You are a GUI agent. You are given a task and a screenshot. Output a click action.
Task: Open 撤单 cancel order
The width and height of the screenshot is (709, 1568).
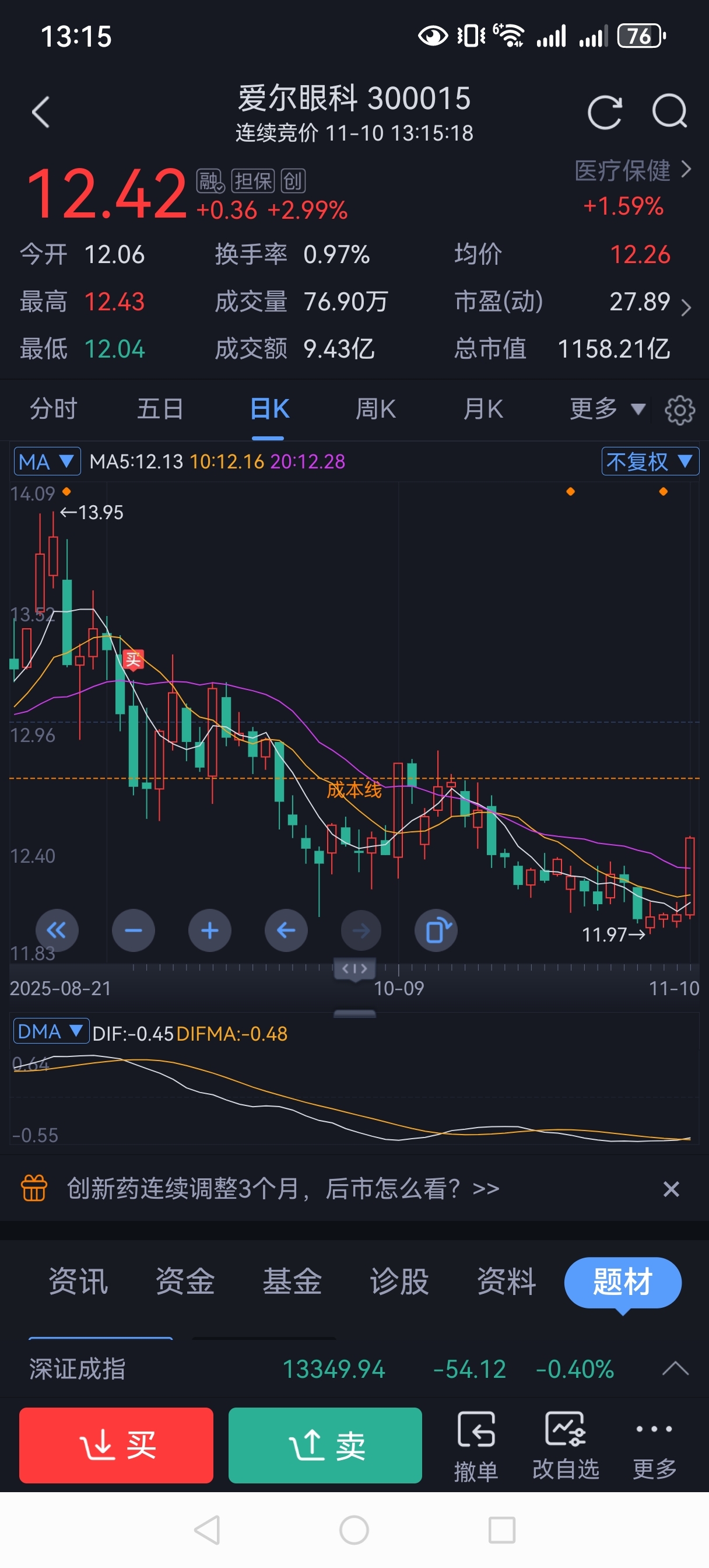coord(476,1446)
